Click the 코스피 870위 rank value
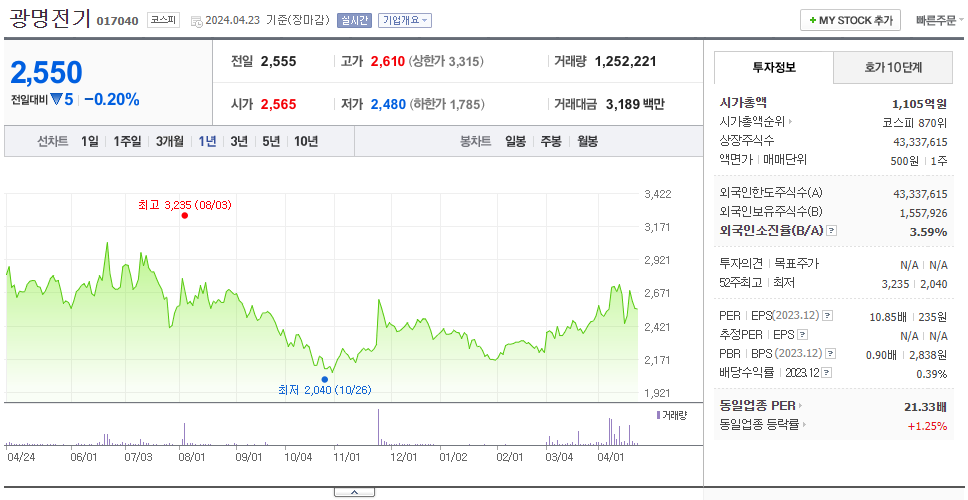Screen dimensions: 968x500 pyautogui.click(x=915, y=122)
